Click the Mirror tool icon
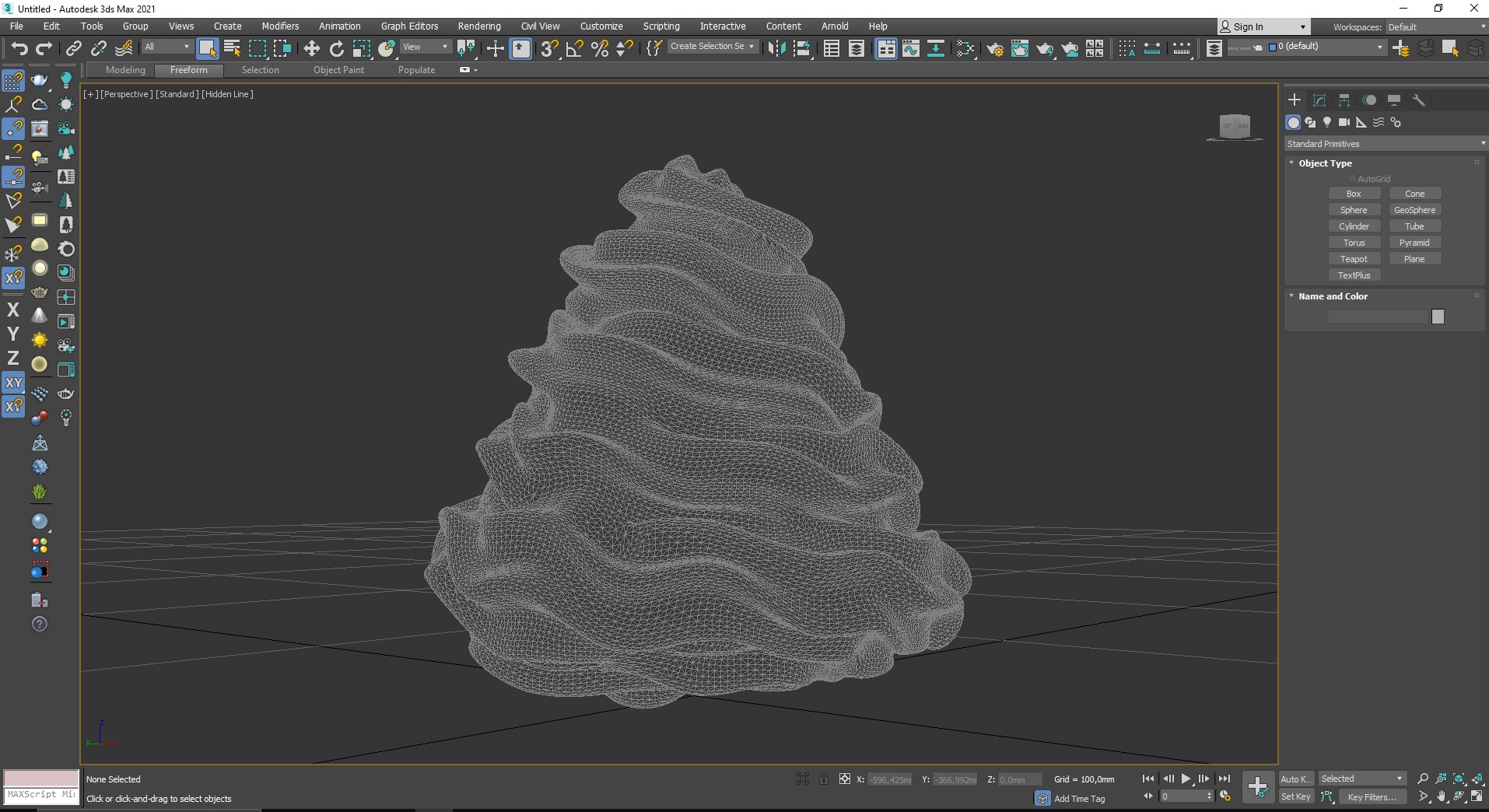Image resolution: width=1489 pixels, height=812 pixels. [776, 48]
